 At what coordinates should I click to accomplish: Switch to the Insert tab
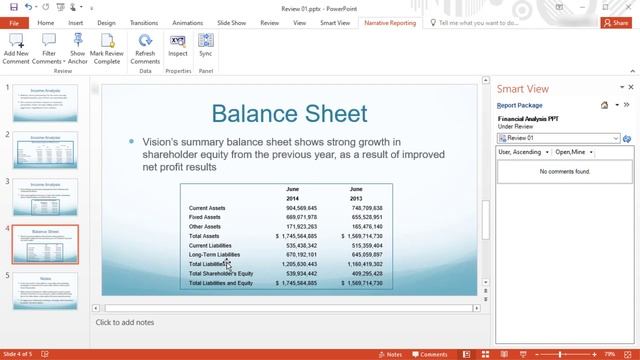(76, 23)
